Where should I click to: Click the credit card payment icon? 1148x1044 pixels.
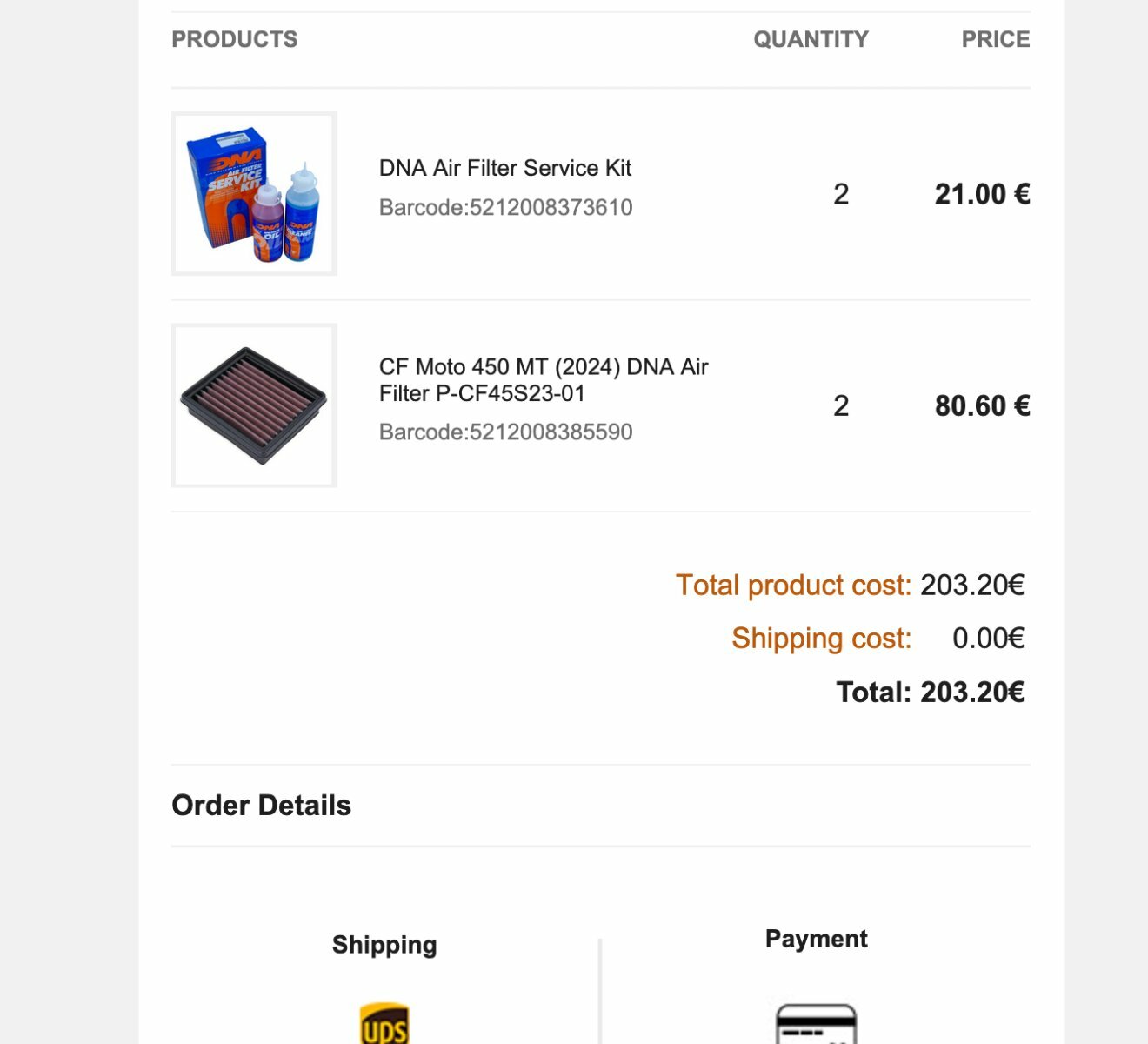816,1024
